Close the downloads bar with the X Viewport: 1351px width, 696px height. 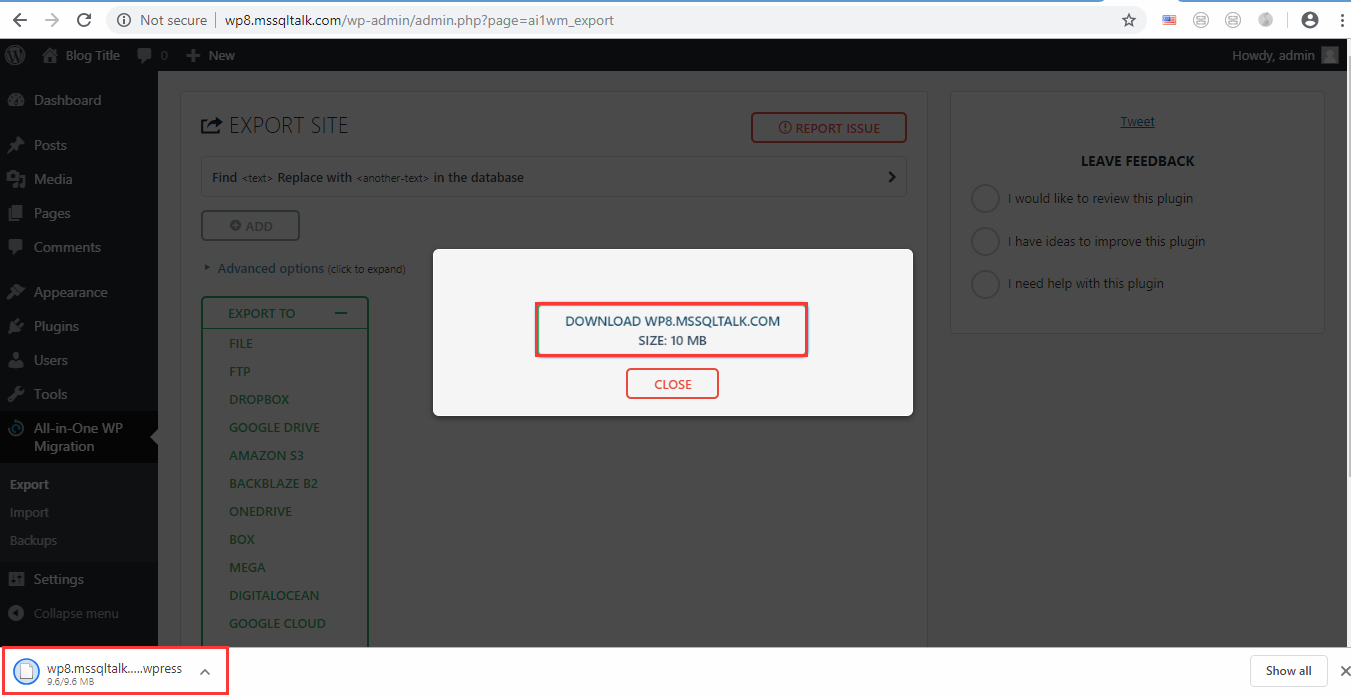1345,671
